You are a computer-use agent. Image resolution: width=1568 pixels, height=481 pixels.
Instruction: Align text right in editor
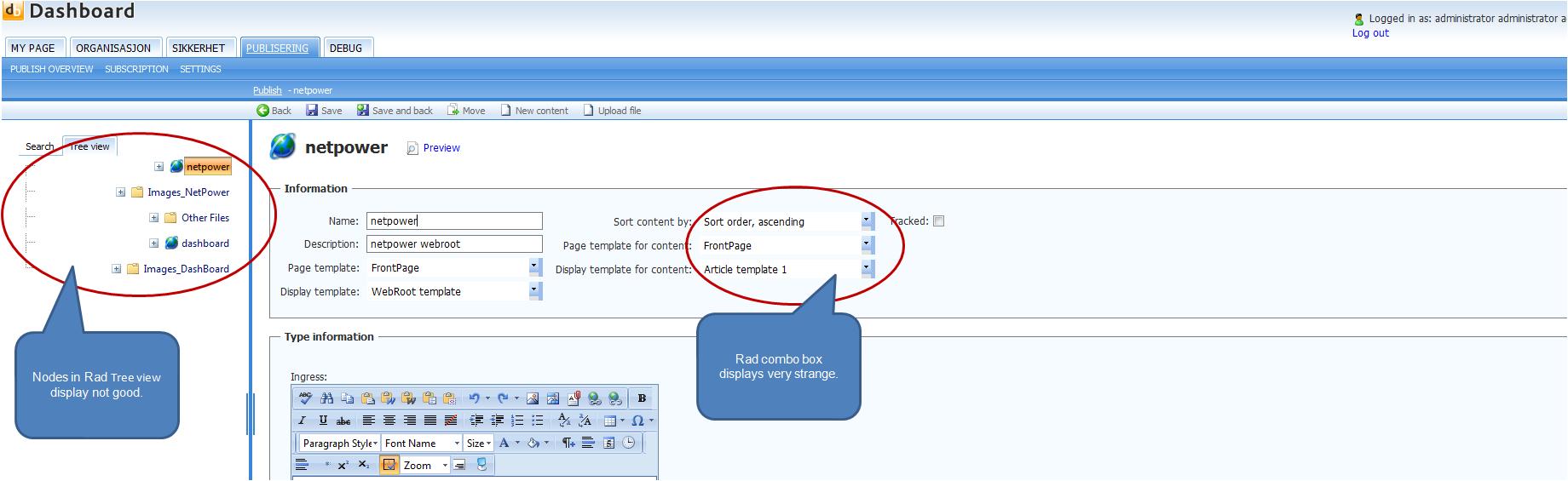410,421
